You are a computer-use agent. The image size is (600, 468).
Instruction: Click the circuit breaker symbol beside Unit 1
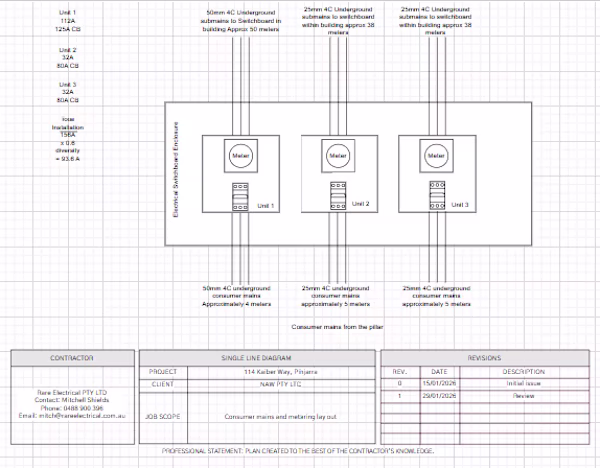coord(240,197)
